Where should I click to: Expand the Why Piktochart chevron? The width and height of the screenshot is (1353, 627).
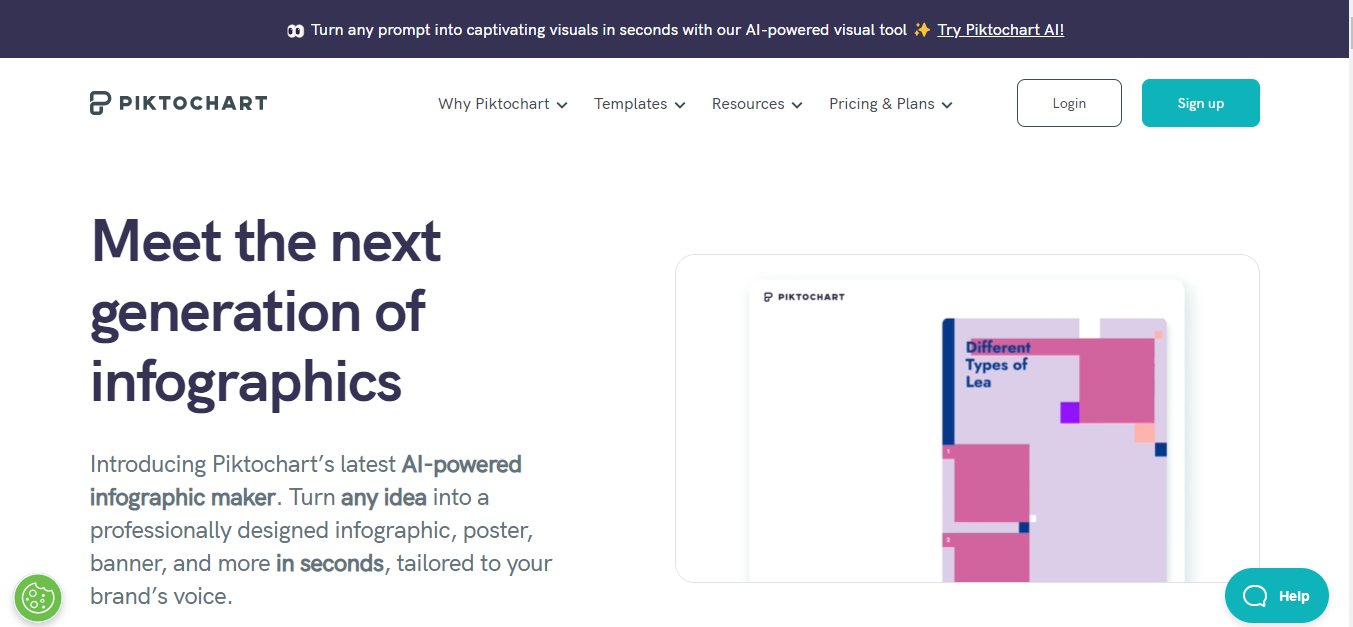562,105
